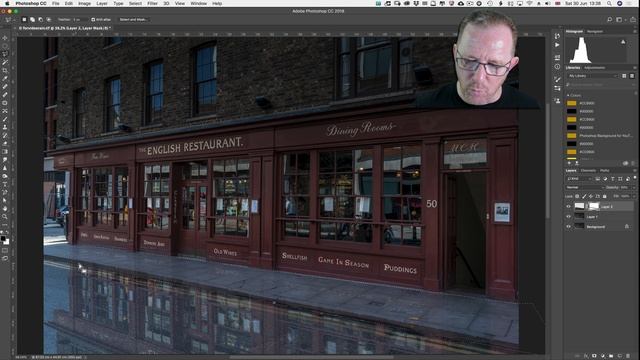This screenshot has width=640, height=360.
Task: Toggle Lock all padlock icon
Action: [604, 196]
